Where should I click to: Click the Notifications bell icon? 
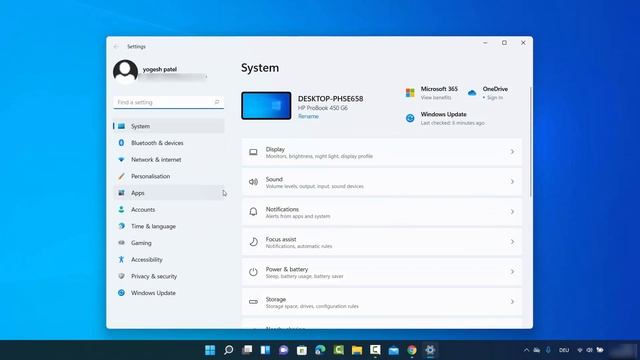(x=253, y=212)
